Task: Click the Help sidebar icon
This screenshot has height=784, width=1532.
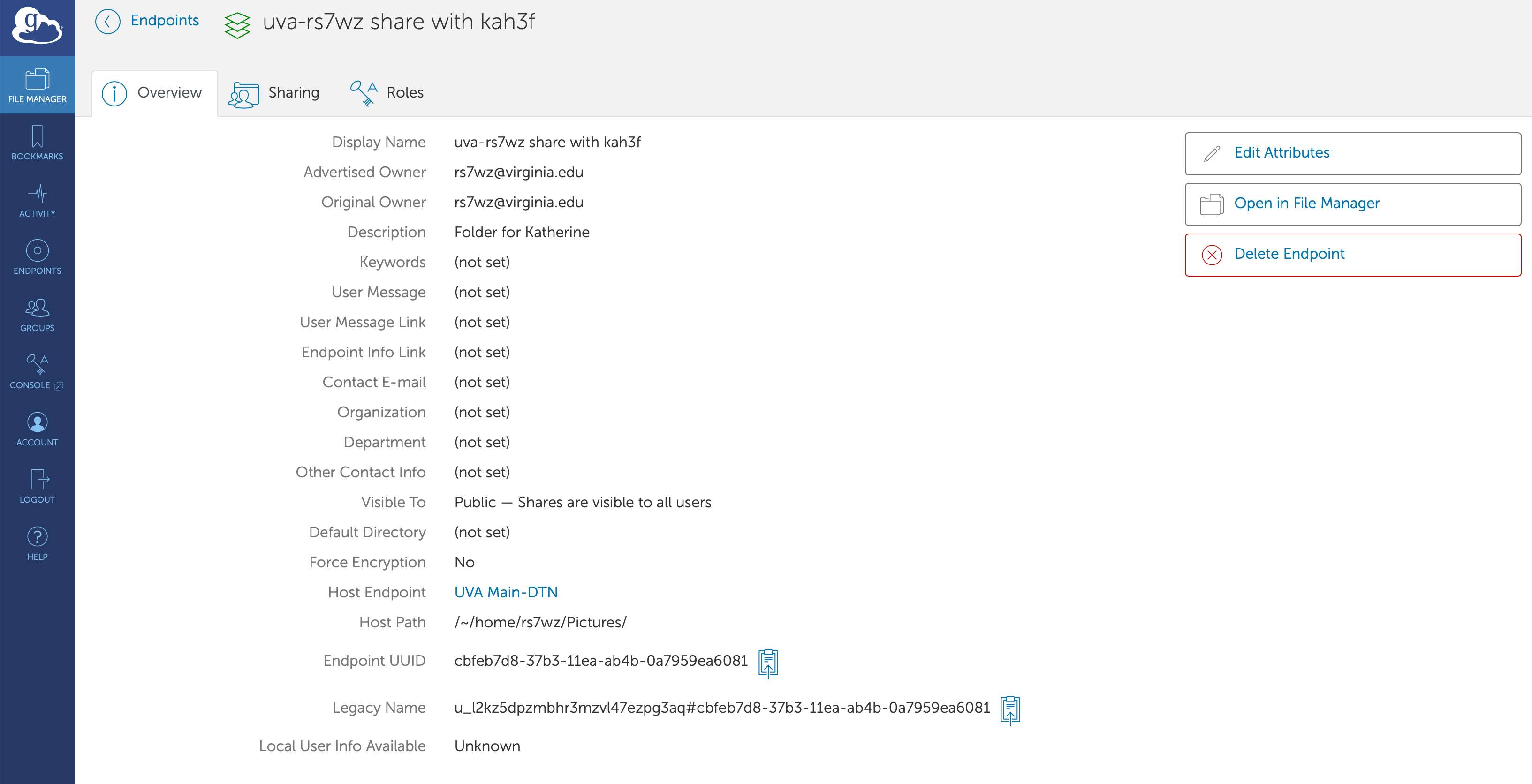Action: 38,540
